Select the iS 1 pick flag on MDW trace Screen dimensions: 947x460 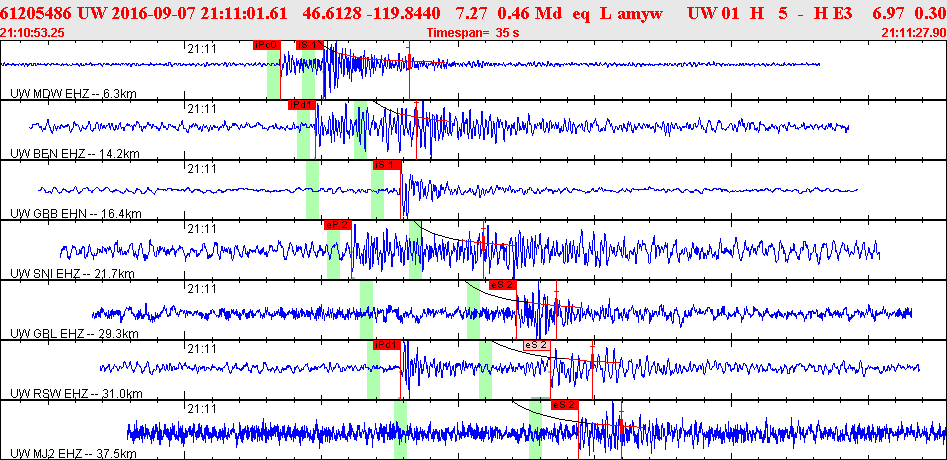click(x=310, y=45)
